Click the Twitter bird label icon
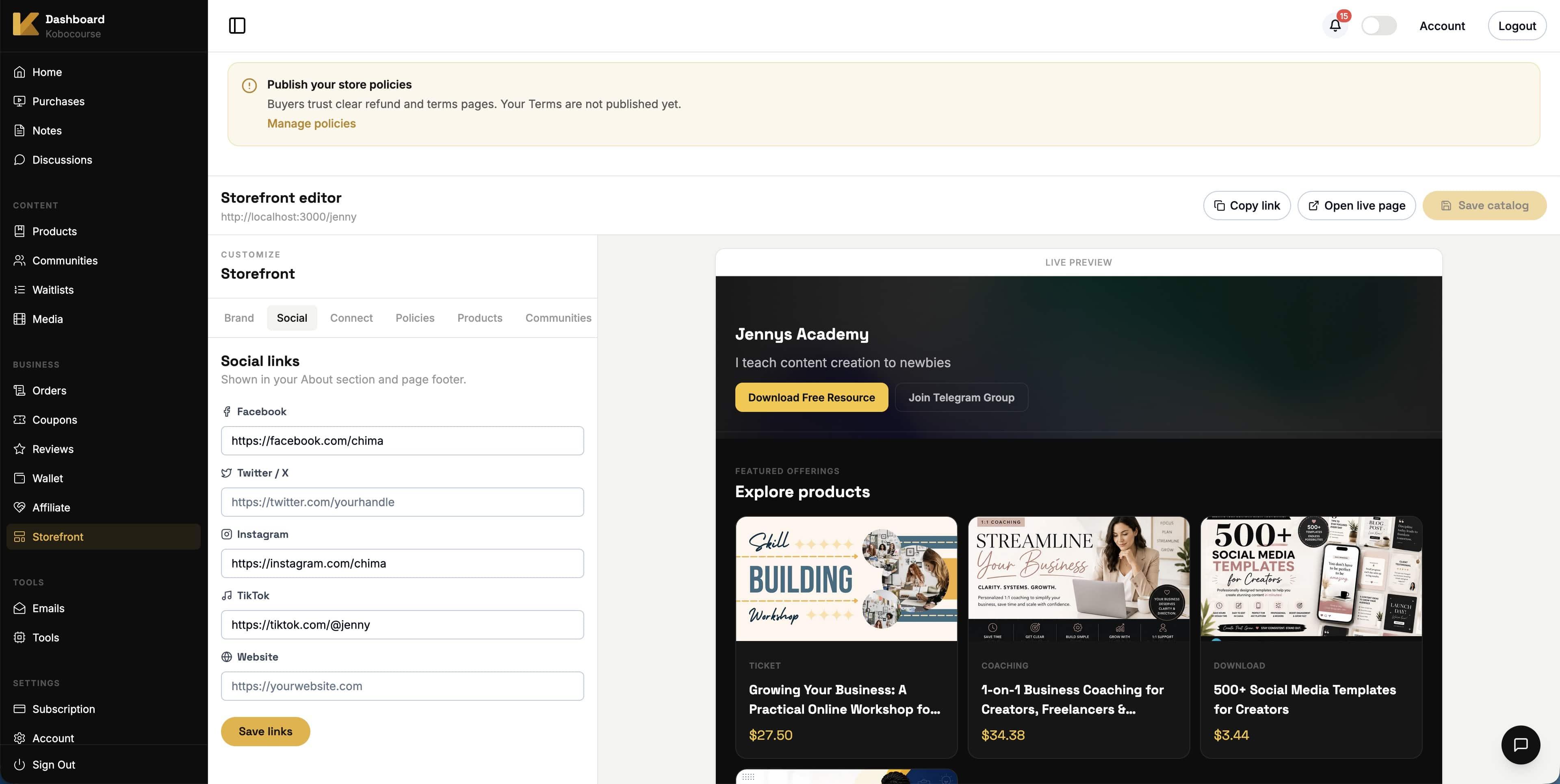This screenshot has height=784, width=1560. tap(227, 473)
